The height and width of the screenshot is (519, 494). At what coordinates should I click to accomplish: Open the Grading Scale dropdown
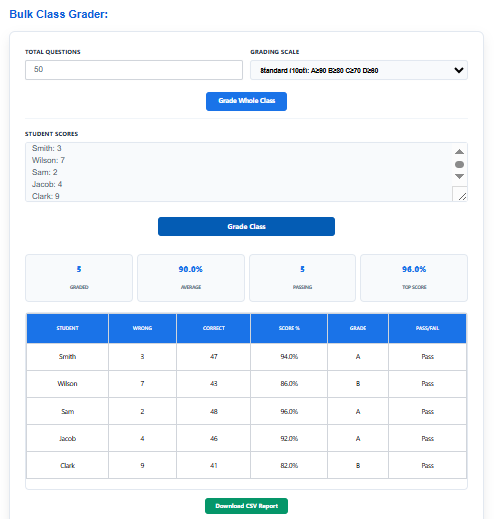[359, 70]
